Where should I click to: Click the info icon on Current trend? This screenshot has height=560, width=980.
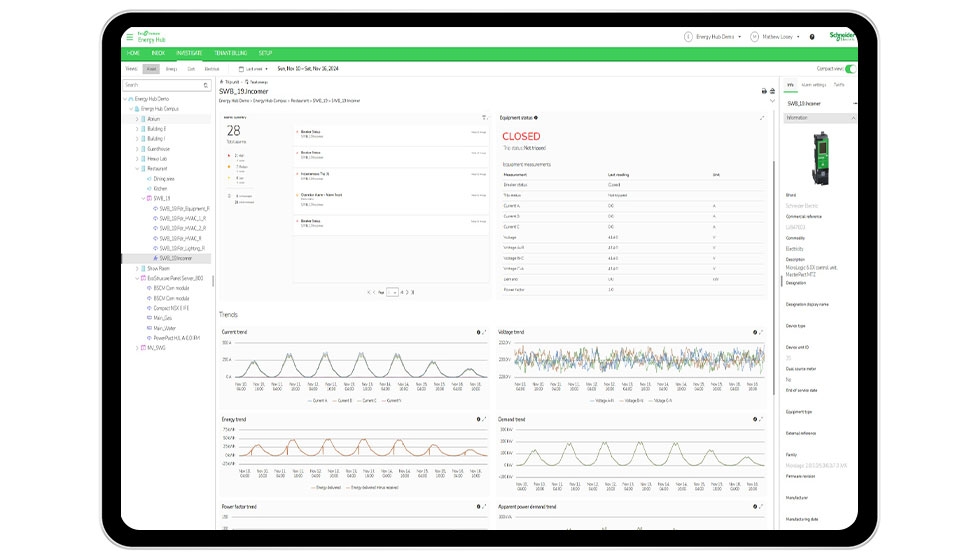coord(477,332)
